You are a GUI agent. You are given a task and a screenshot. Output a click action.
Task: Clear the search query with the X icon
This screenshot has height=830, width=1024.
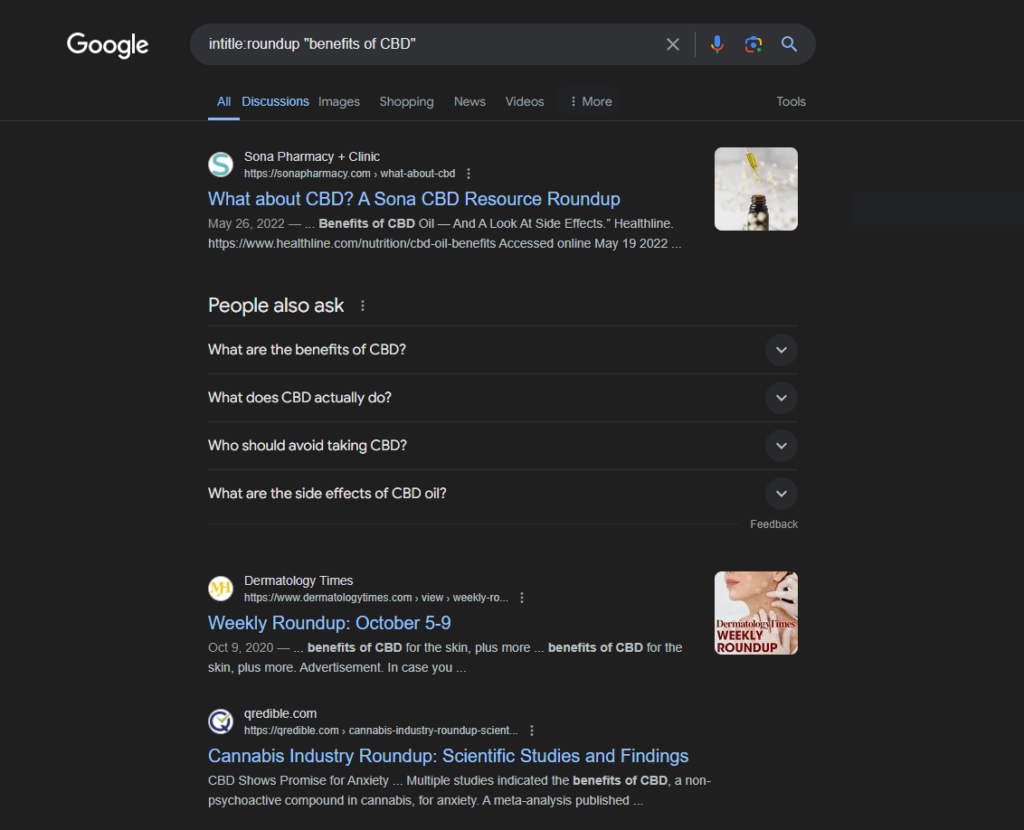pos(673,44)
